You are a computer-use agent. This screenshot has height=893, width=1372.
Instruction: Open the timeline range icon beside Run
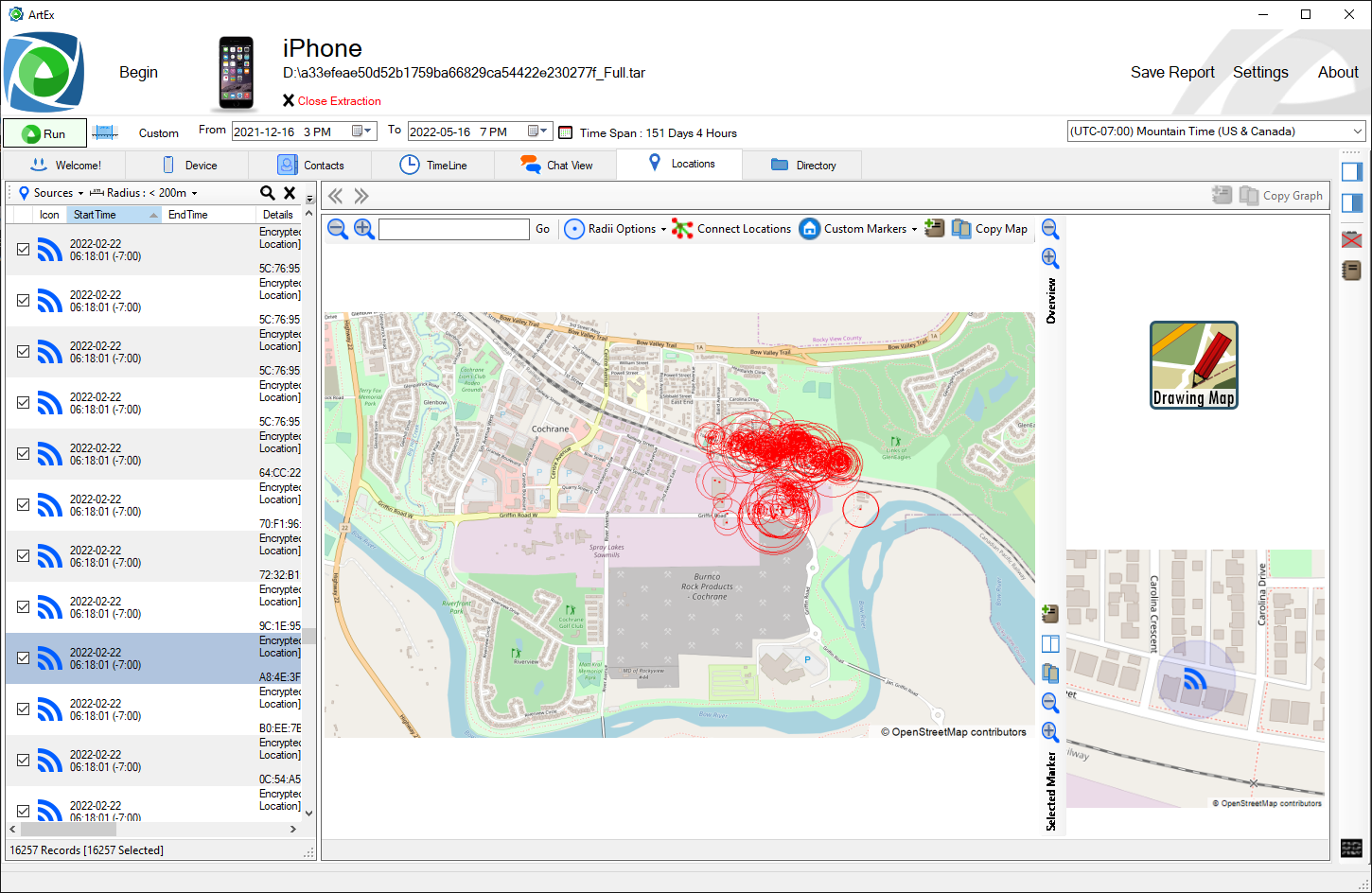click(104, 132)
